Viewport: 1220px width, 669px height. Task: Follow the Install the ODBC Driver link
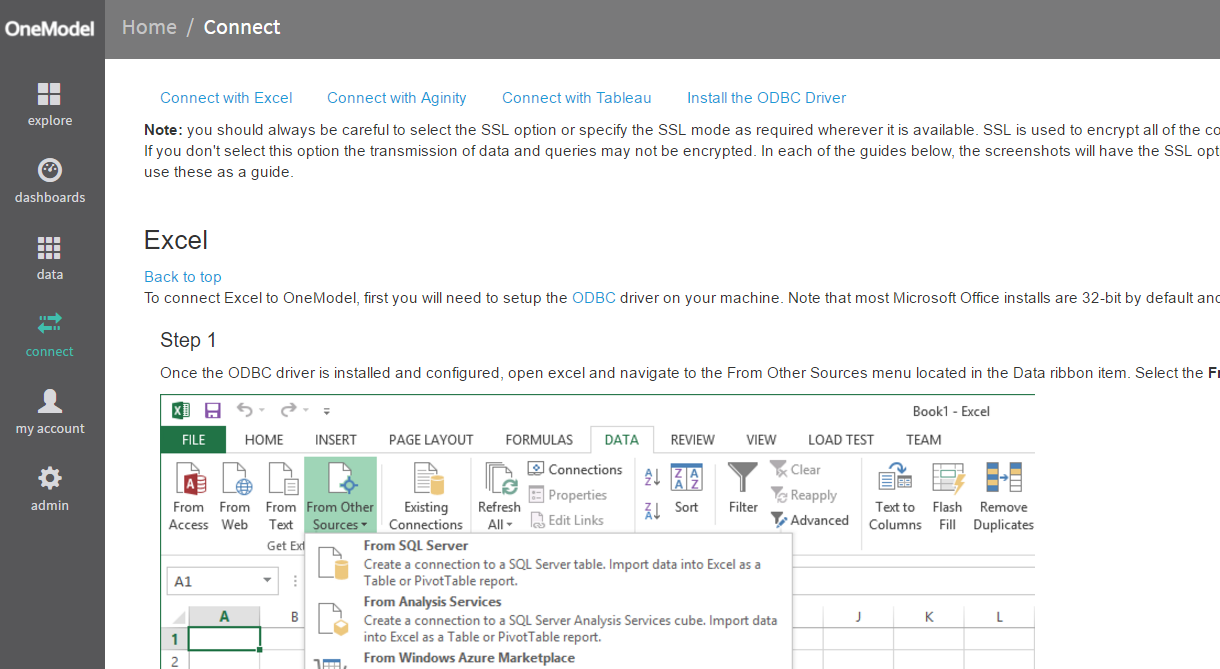(767, 98)
